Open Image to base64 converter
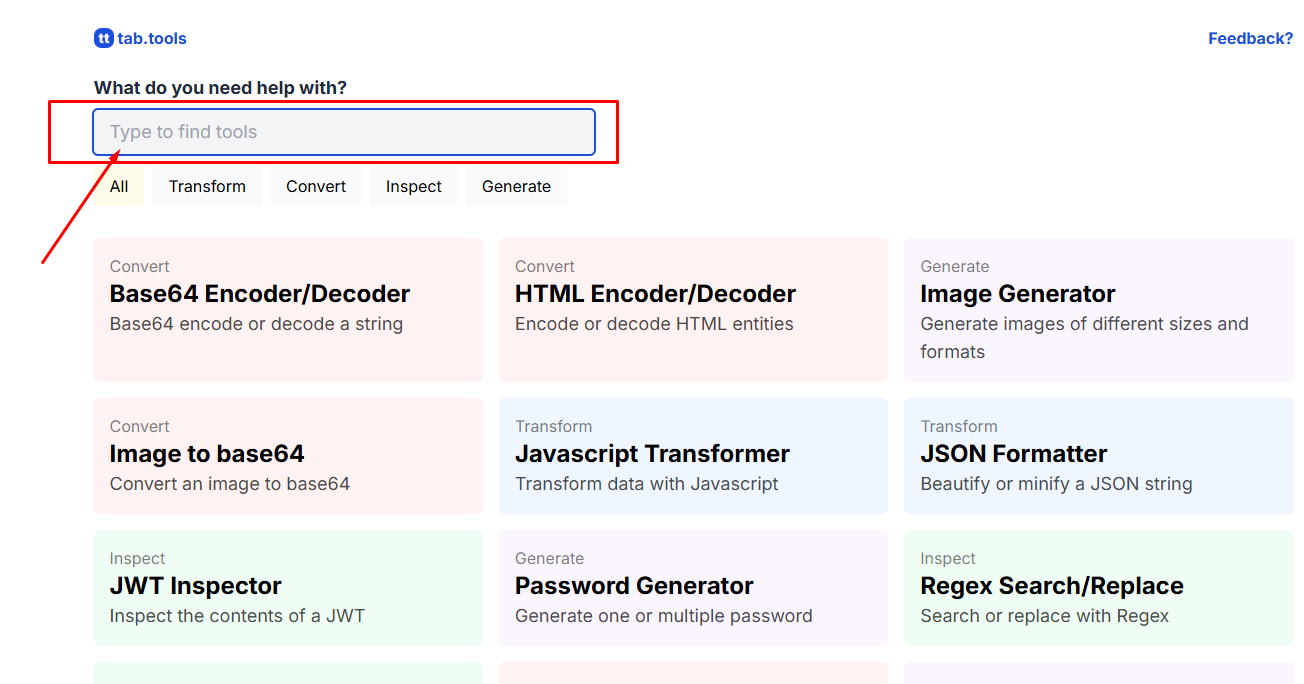This screenshot has width=1304, height=684. pyautogui.click(x=288, y=455)
